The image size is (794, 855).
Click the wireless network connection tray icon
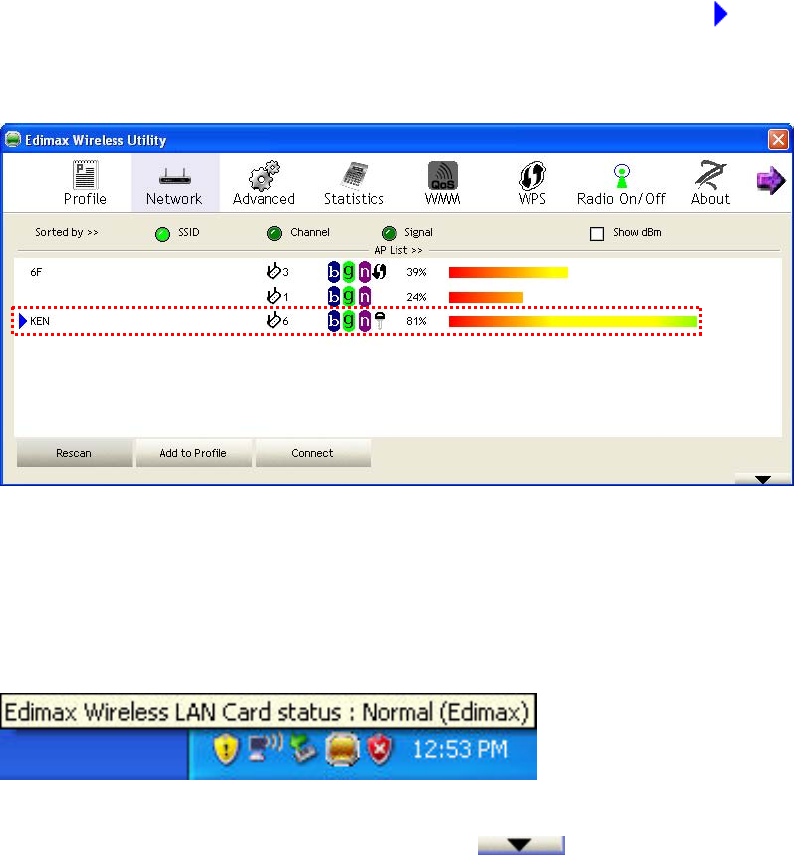pos(265,748)
